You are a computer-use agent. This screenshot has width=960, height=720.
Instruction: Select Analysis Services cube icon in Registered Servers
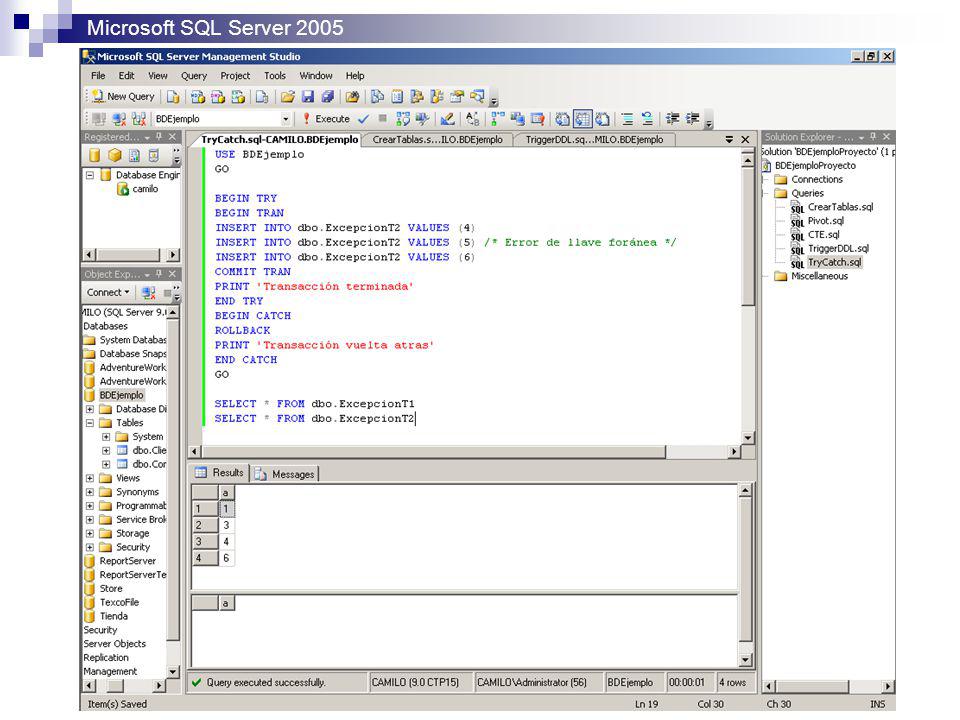pos(114,156)
